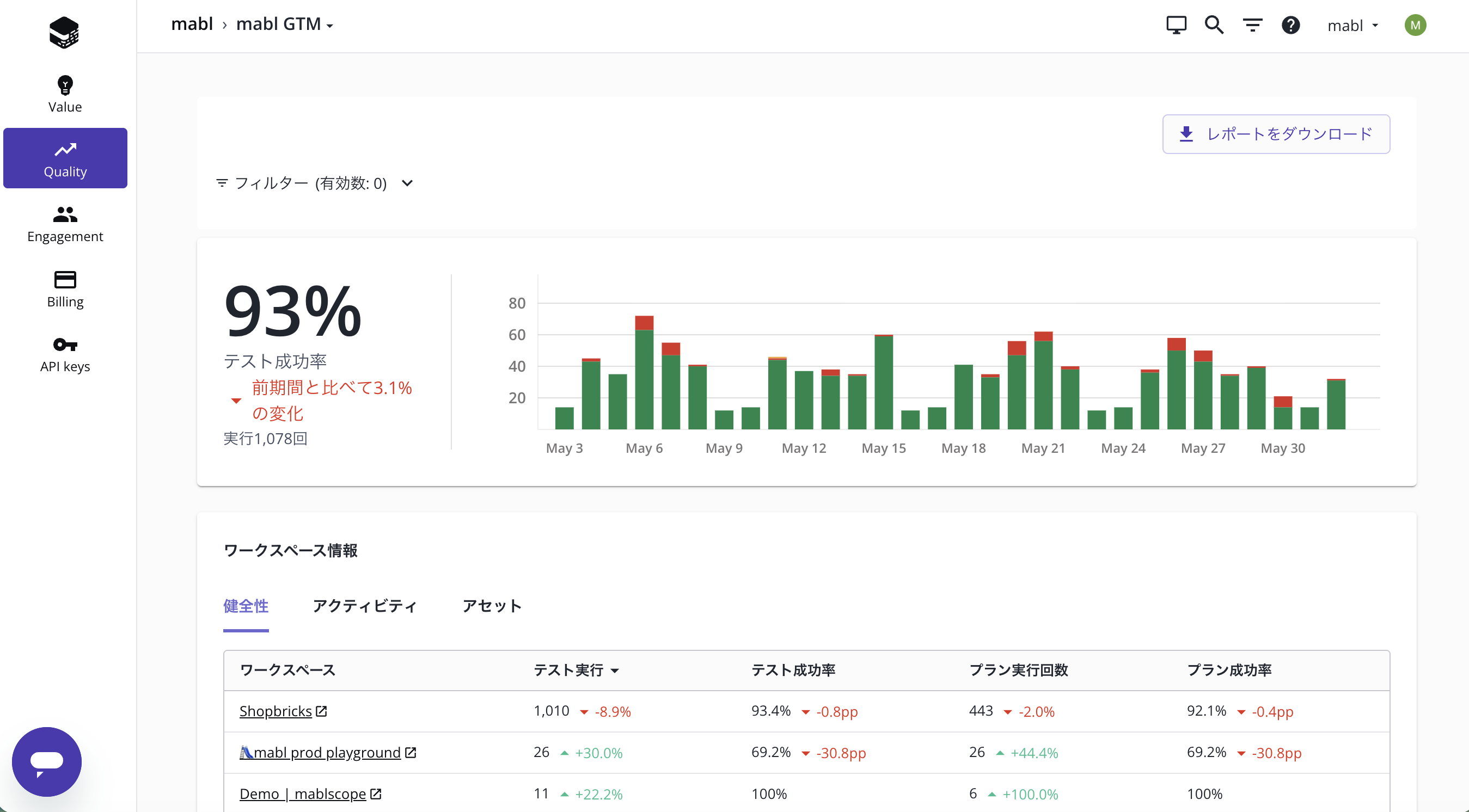Viewport: 1469px width, 812px height.
Task: Click the monitor icon in the header
Action: click(x=1176, y=25)
